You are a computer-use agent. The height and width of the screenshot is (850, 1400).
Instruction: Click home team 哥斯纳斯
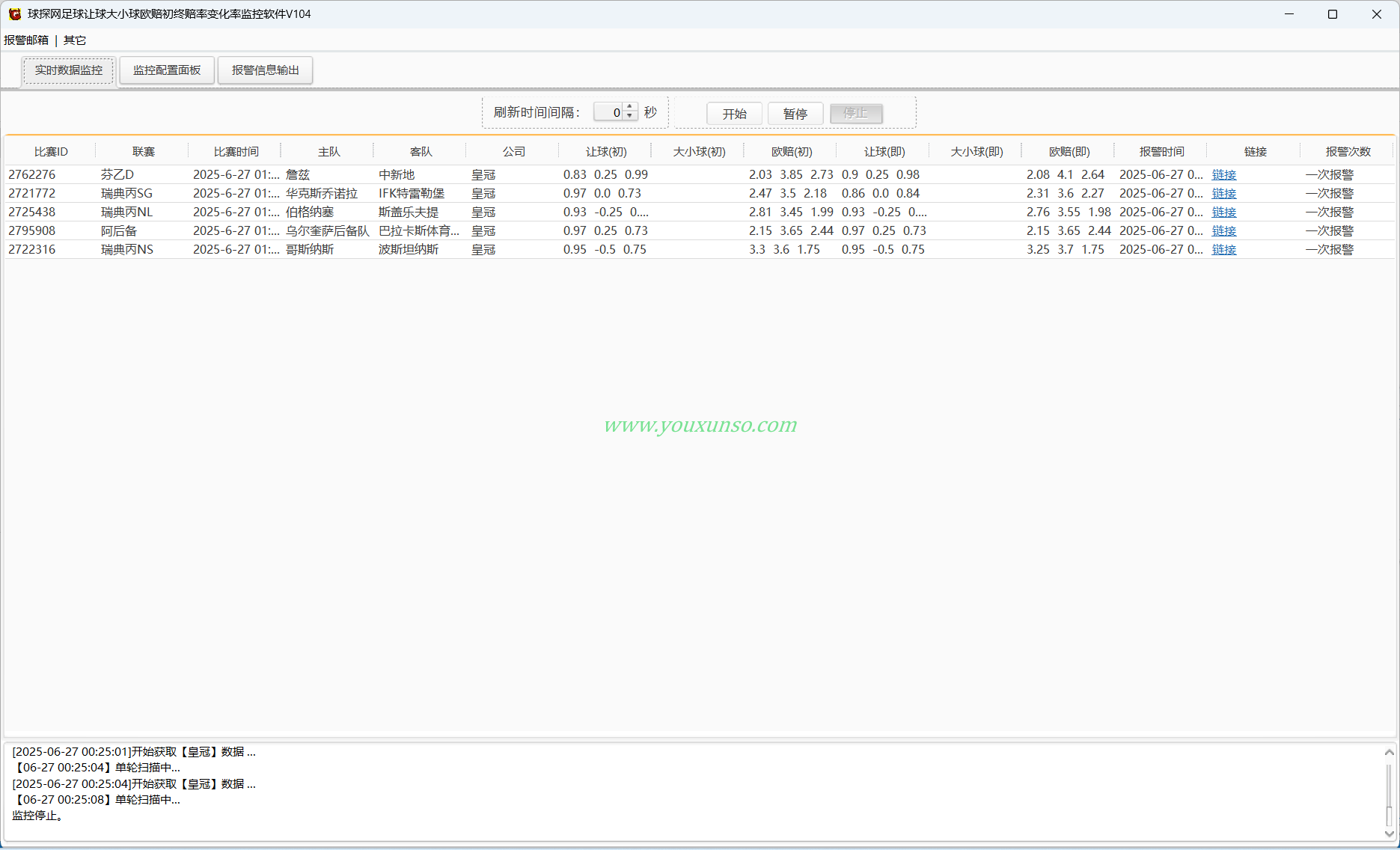310,250
